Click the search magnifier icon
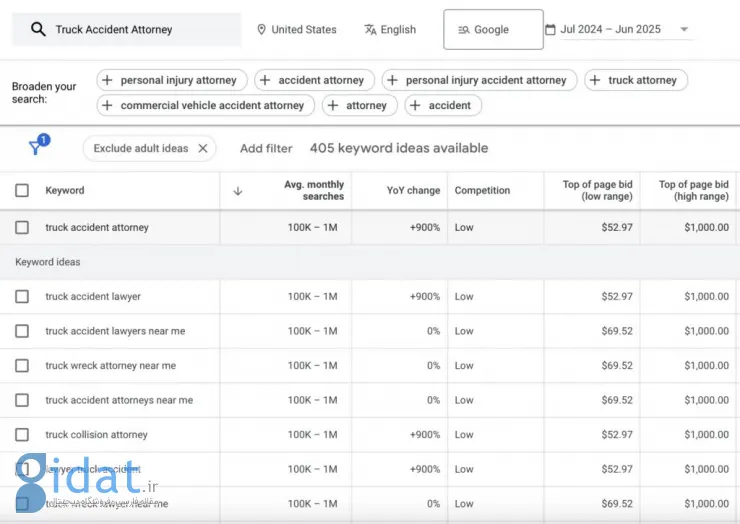The image size is (740, 524). pyautogui.click(x=38, y=29)
